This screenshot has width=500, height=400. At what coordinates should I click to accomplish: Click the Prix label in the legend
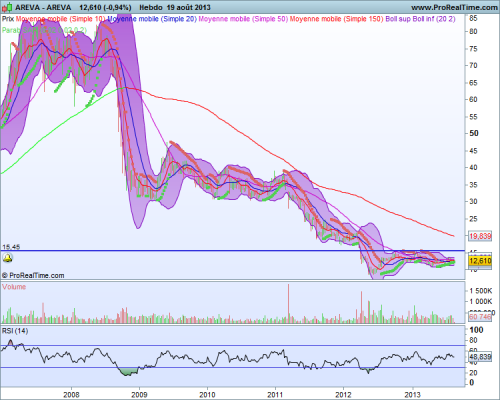click(8, 19)
